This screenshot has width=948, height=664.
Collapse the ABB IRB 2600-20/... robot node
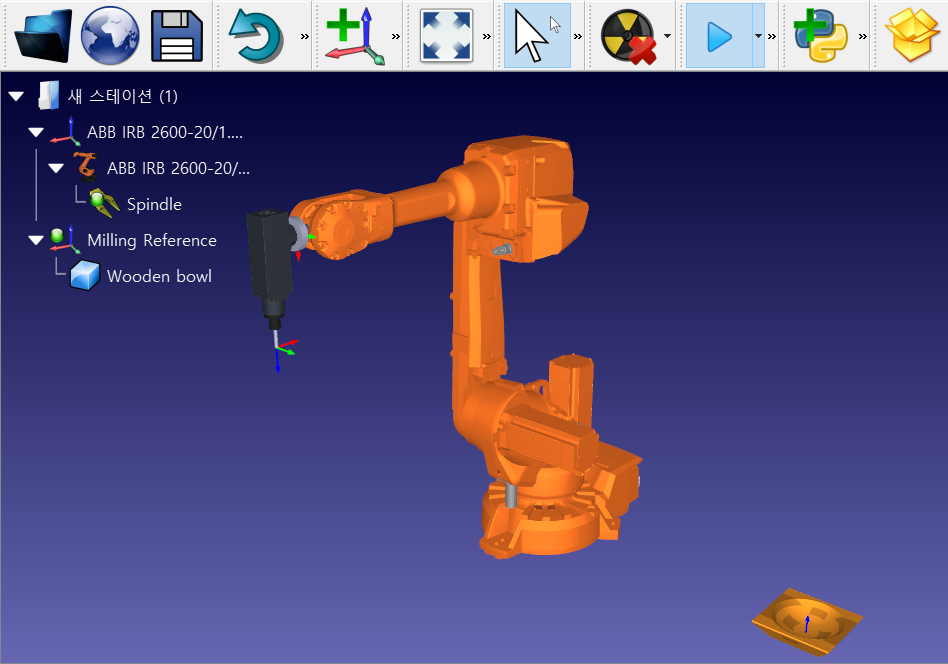56,168
